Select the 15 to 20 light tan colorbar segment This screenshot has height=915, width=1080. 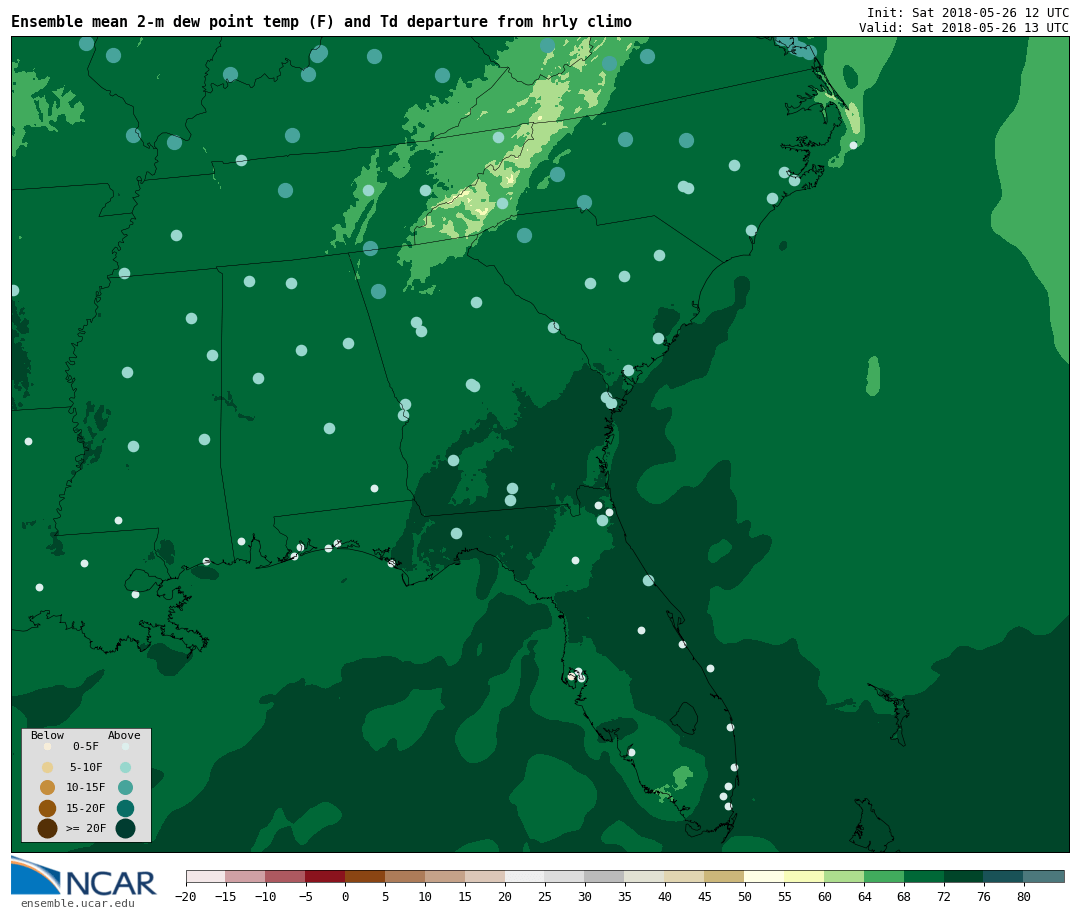(486, 876)
